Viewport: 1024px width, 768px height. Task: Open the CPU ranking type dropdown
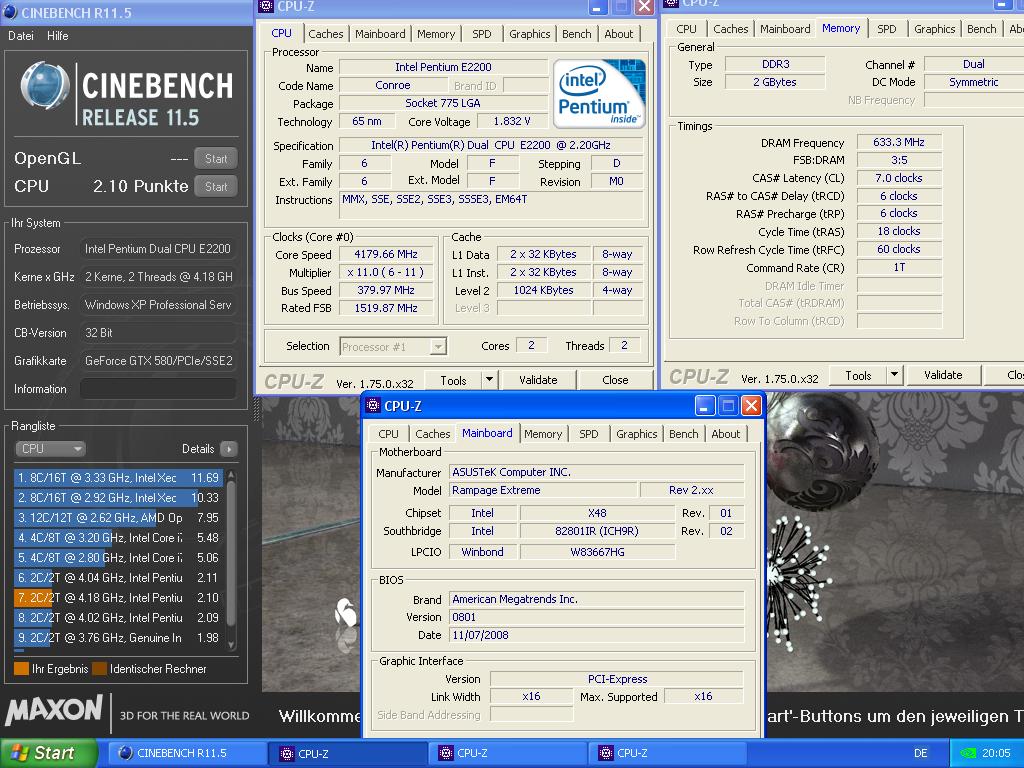[x=50, y=449]
